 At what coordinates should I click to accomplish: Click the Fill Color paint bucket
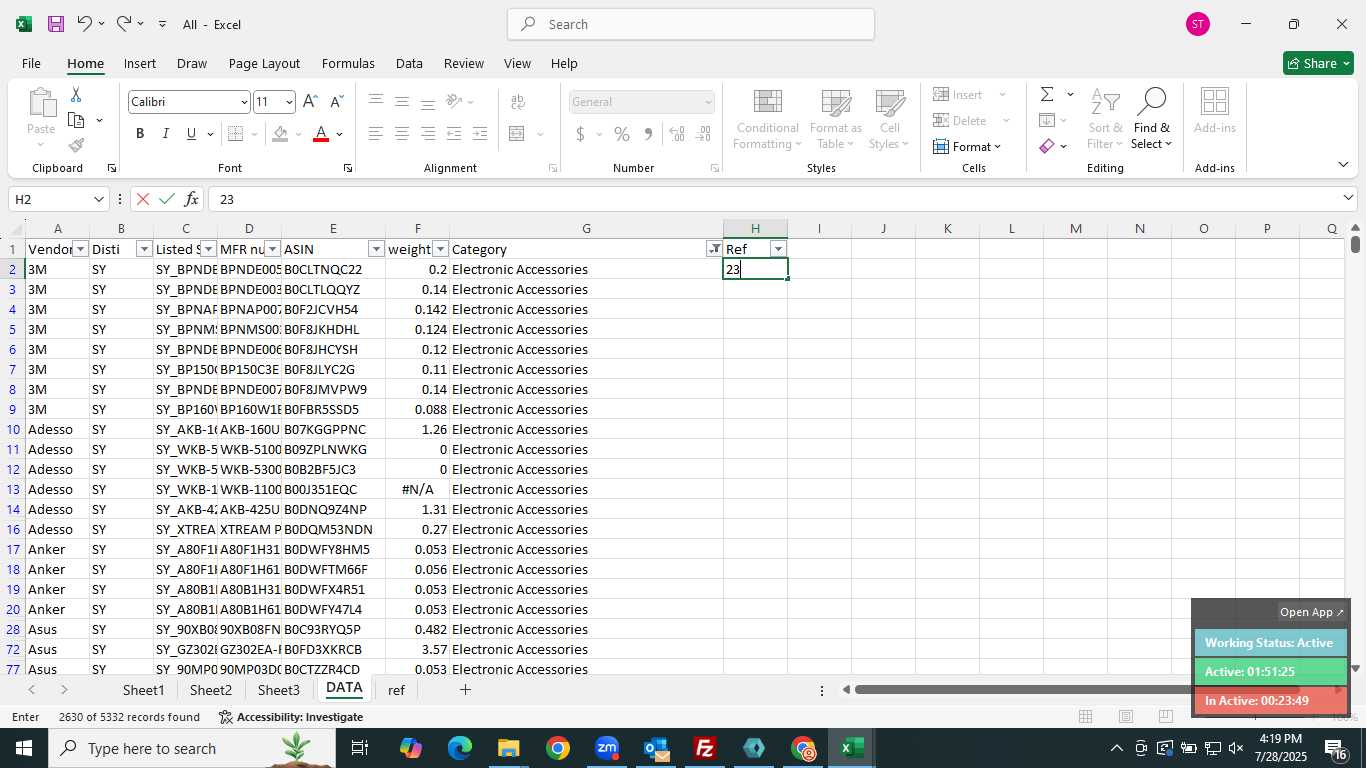pyautogui.click(x=280, y=134)
